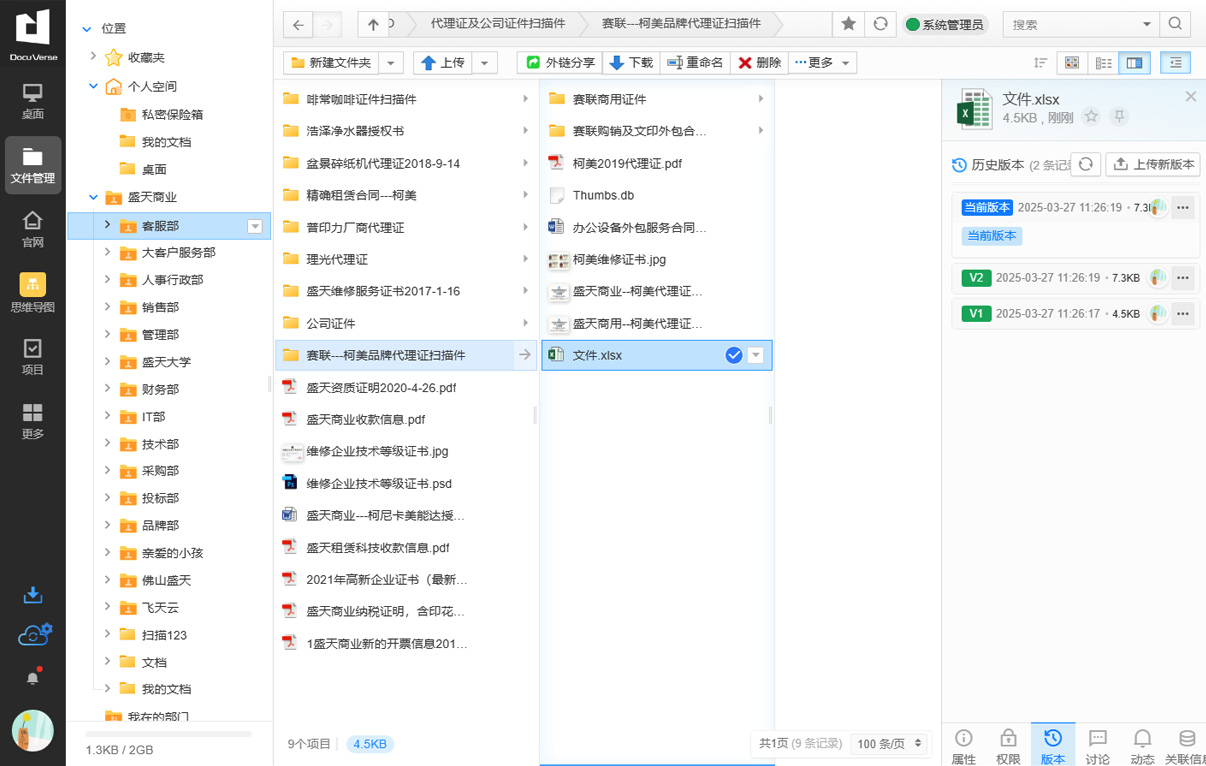Image resolution: width=1206 pixels, height=766 pixels.
Task: Click the search magnifier icon
Action: 1175,24
